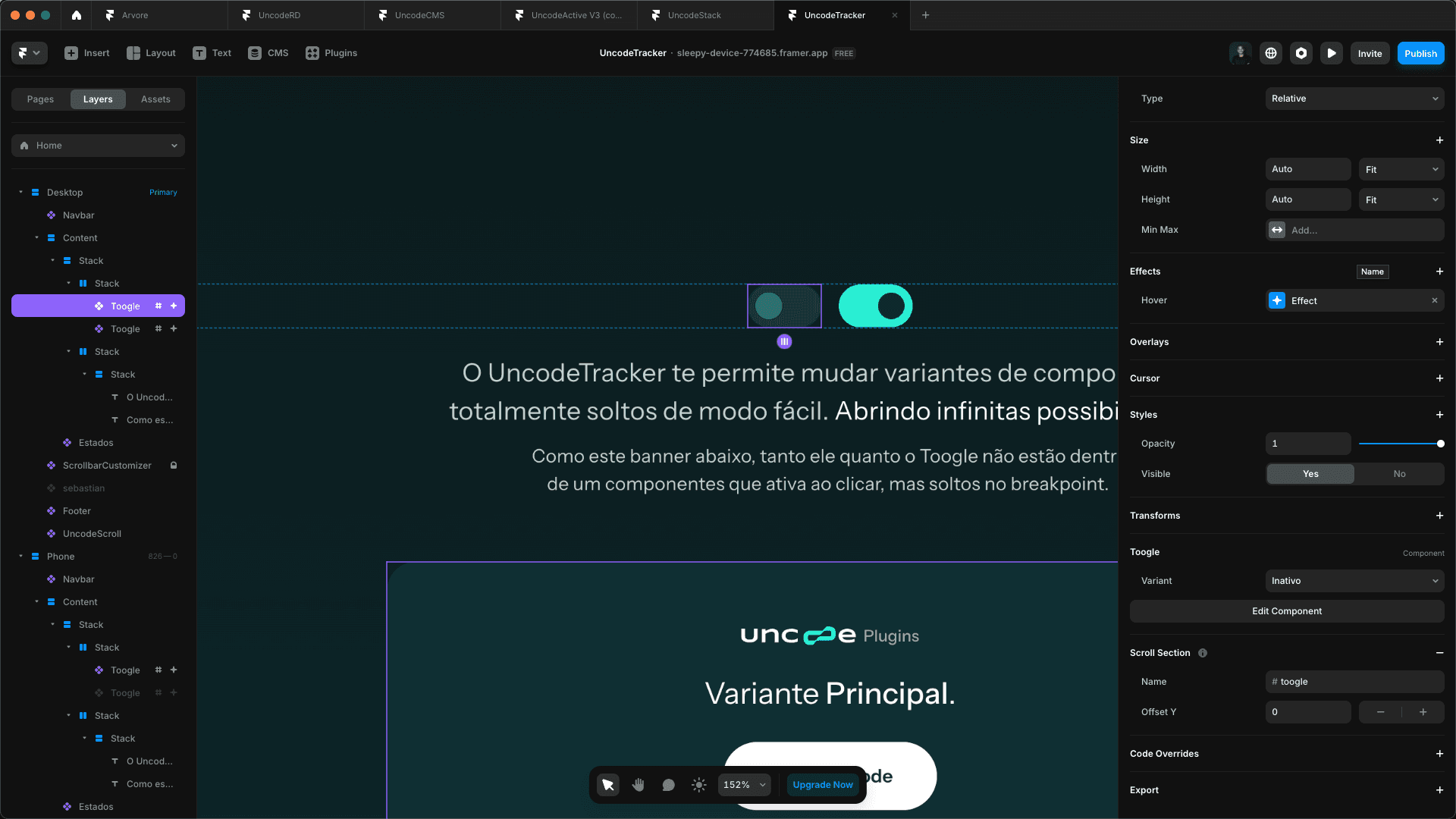Open the position Type dropdown Relative
The height and width of the screenshot is (819, 1456).
1354,99
